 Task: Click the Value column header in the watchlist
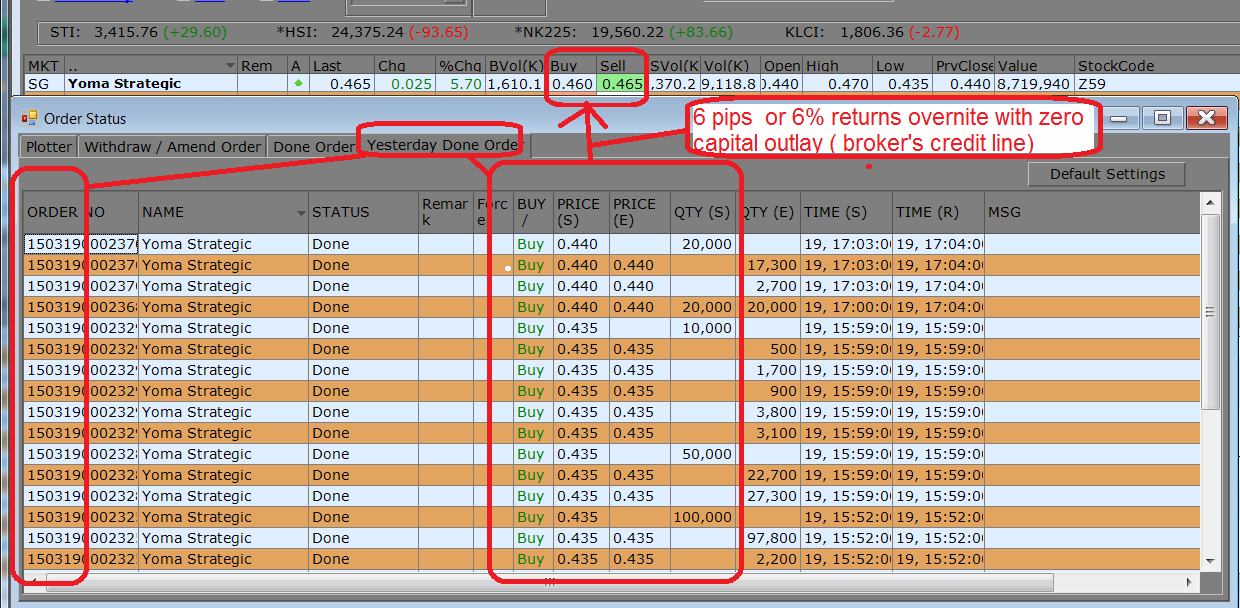(1035, 66)
